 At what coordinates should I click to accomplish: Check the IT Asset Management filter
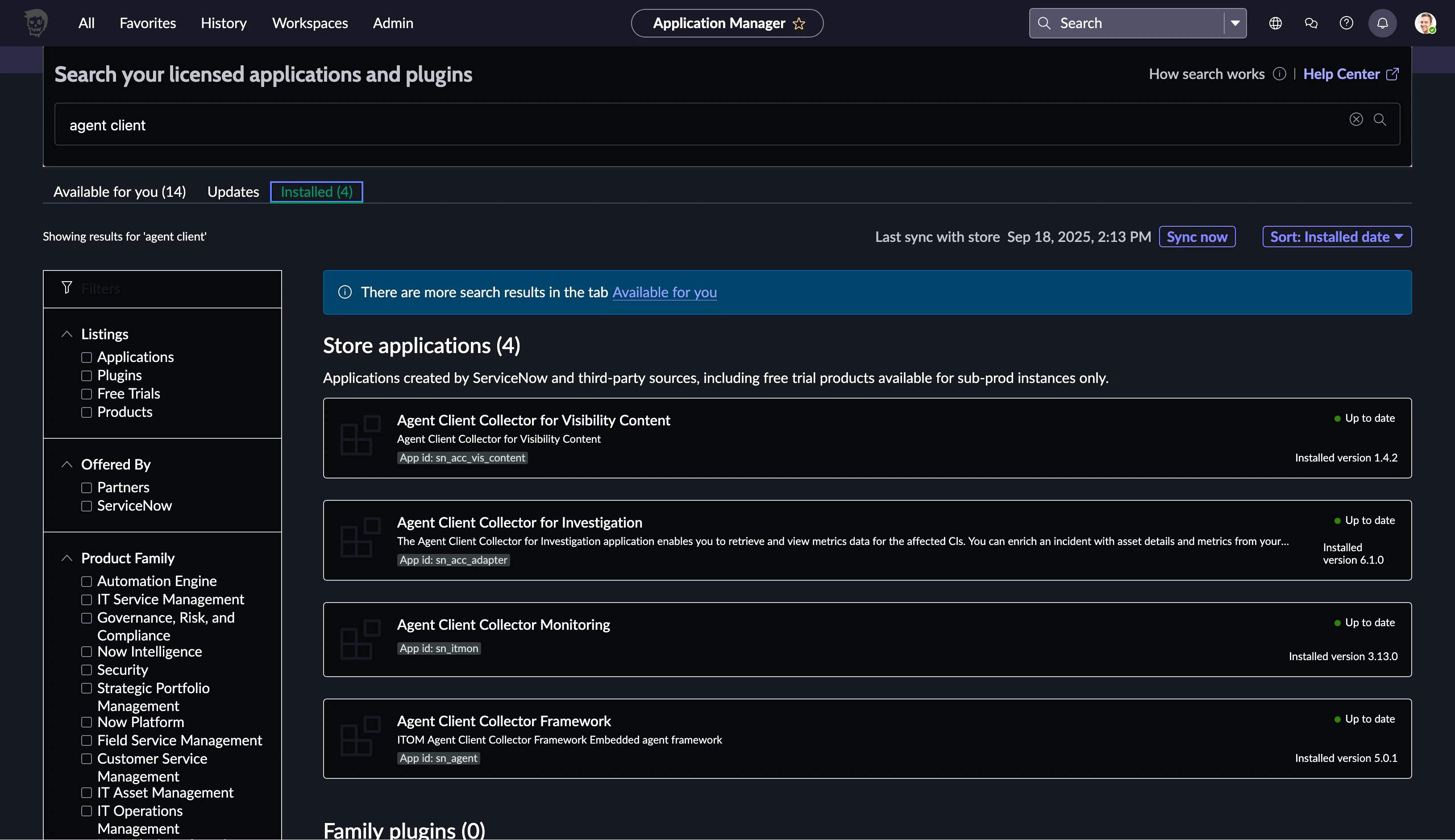(x=87, y=793)
